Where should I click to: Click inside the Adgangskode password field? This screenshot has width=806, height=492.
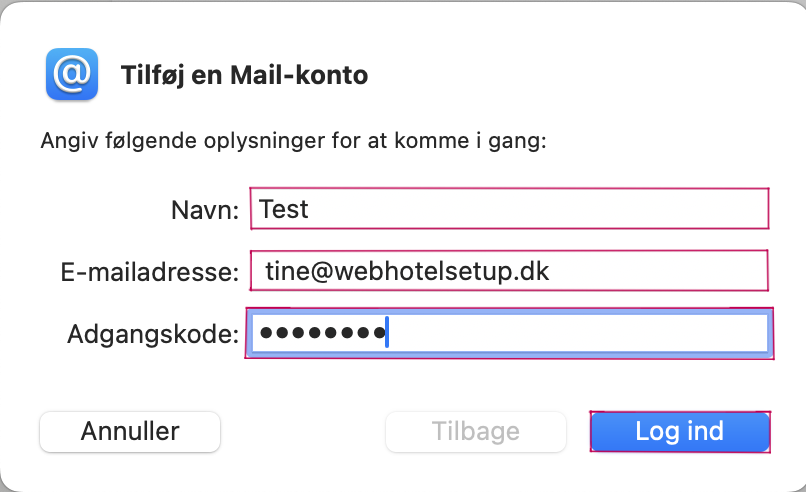[x=509, y=333]
